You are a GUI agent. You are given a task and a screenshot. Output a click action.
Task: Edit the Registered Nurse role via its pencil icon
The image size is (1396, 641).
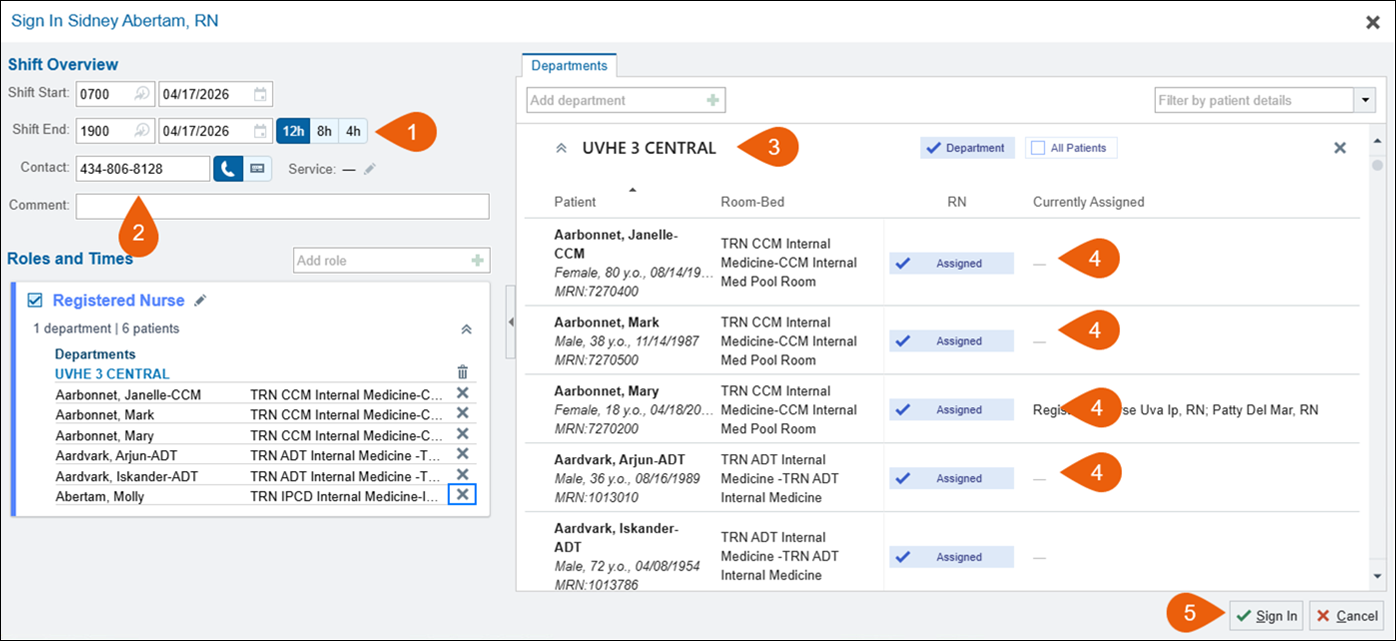coord(201,300)
